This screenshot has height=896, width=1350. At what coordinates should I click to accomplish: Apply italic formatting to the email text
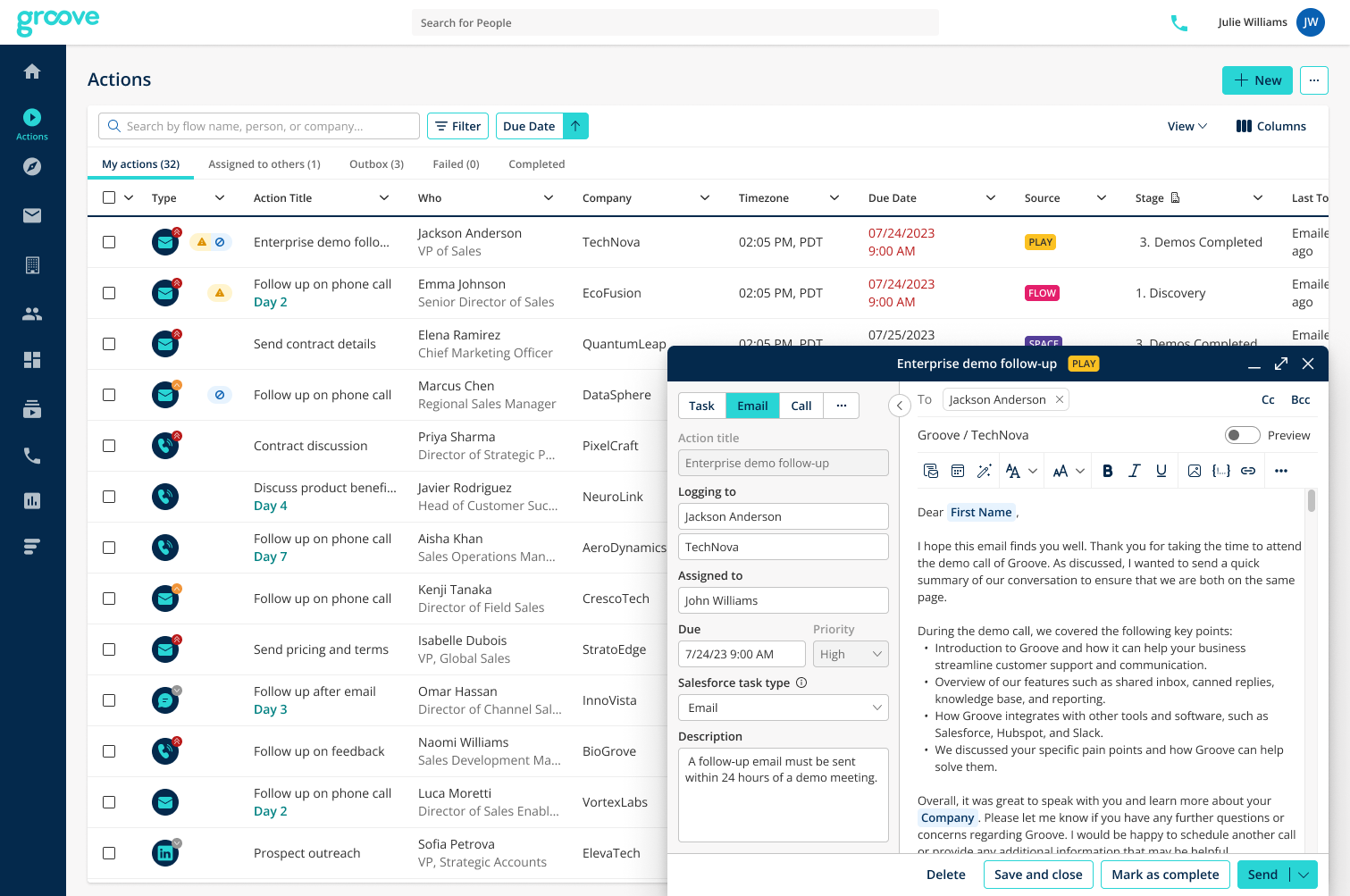tap(1135, 471)
